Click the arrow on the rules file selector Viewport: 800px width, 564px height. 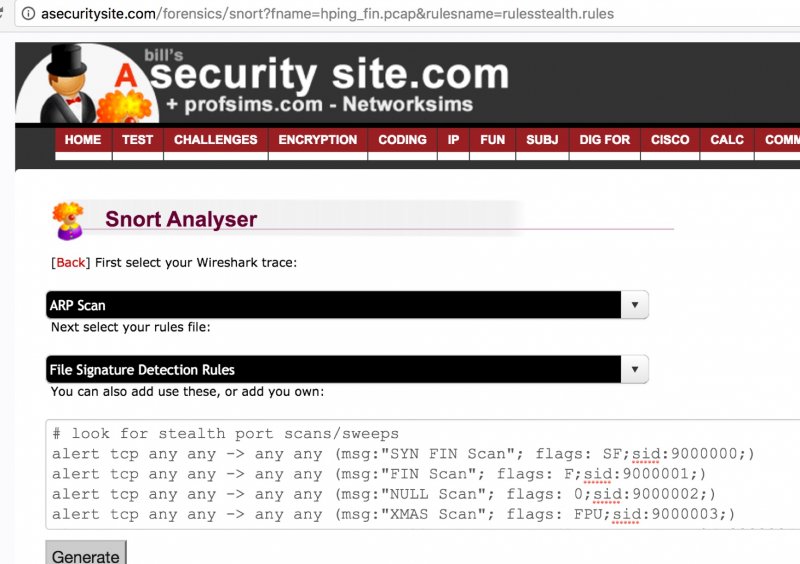[x=635, y=370]
